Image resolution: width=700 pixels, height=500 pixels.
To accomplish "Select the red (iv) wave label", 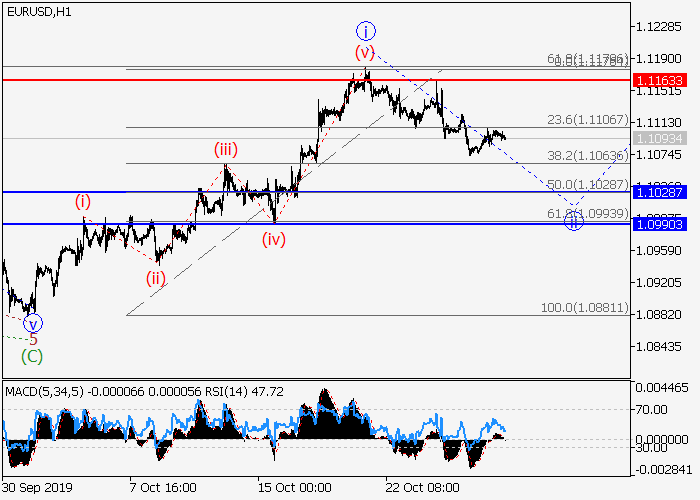I will coord(276,239).
